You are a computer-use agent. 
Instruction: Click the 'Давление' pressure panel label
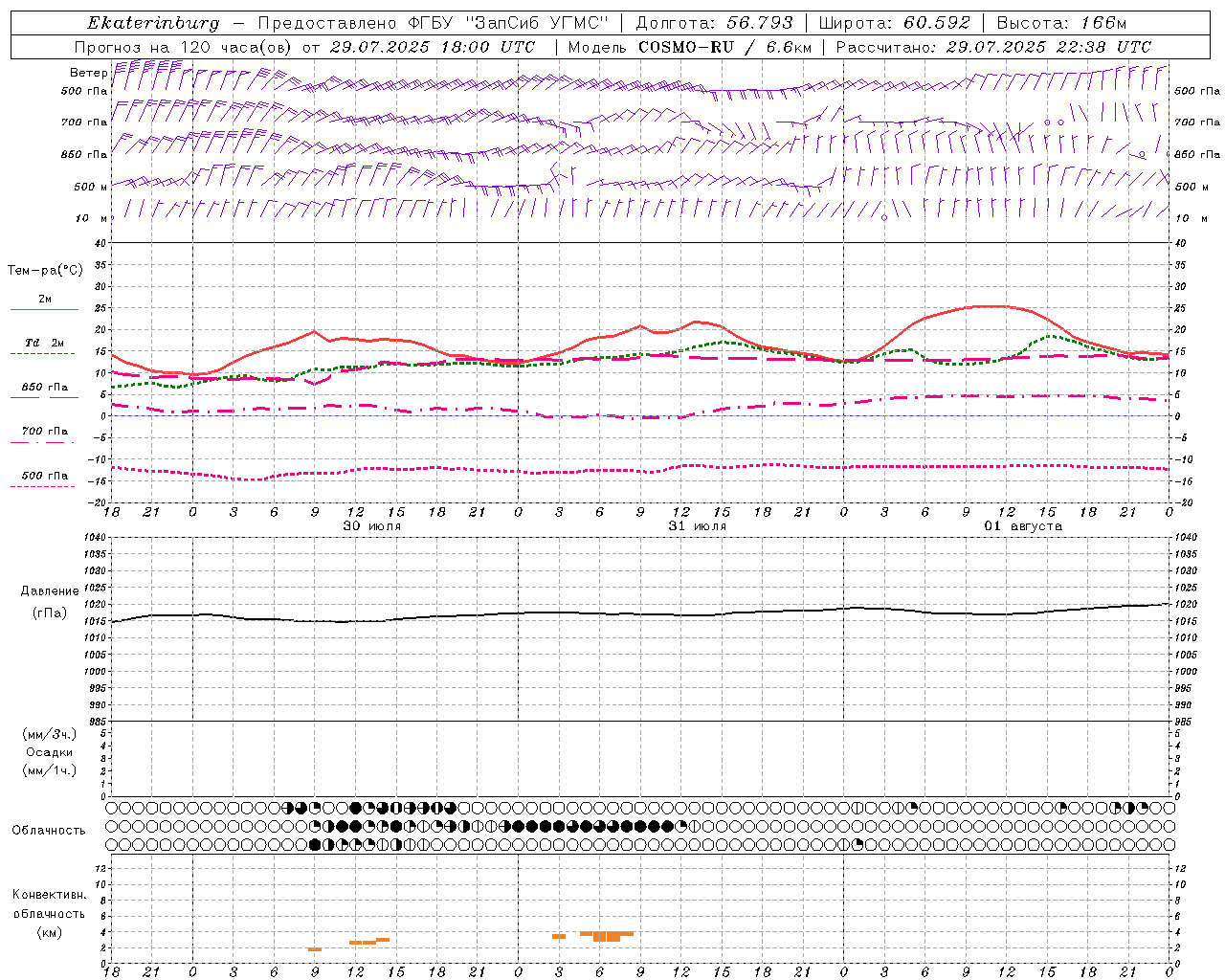coord(50,591)
